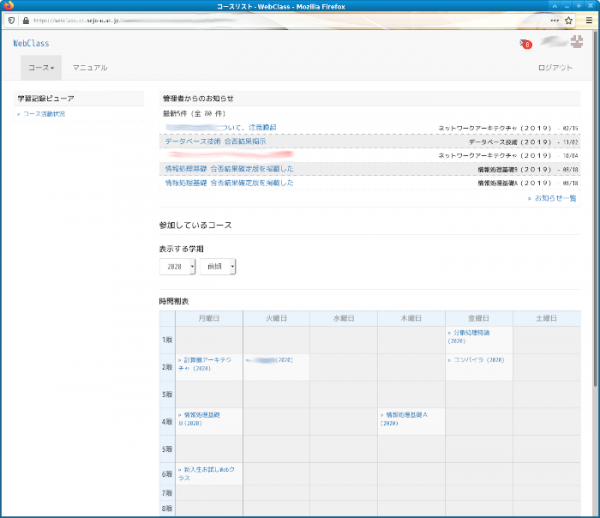Open the マニュアル menu item
600x518 pixels.
pos(90,68)
